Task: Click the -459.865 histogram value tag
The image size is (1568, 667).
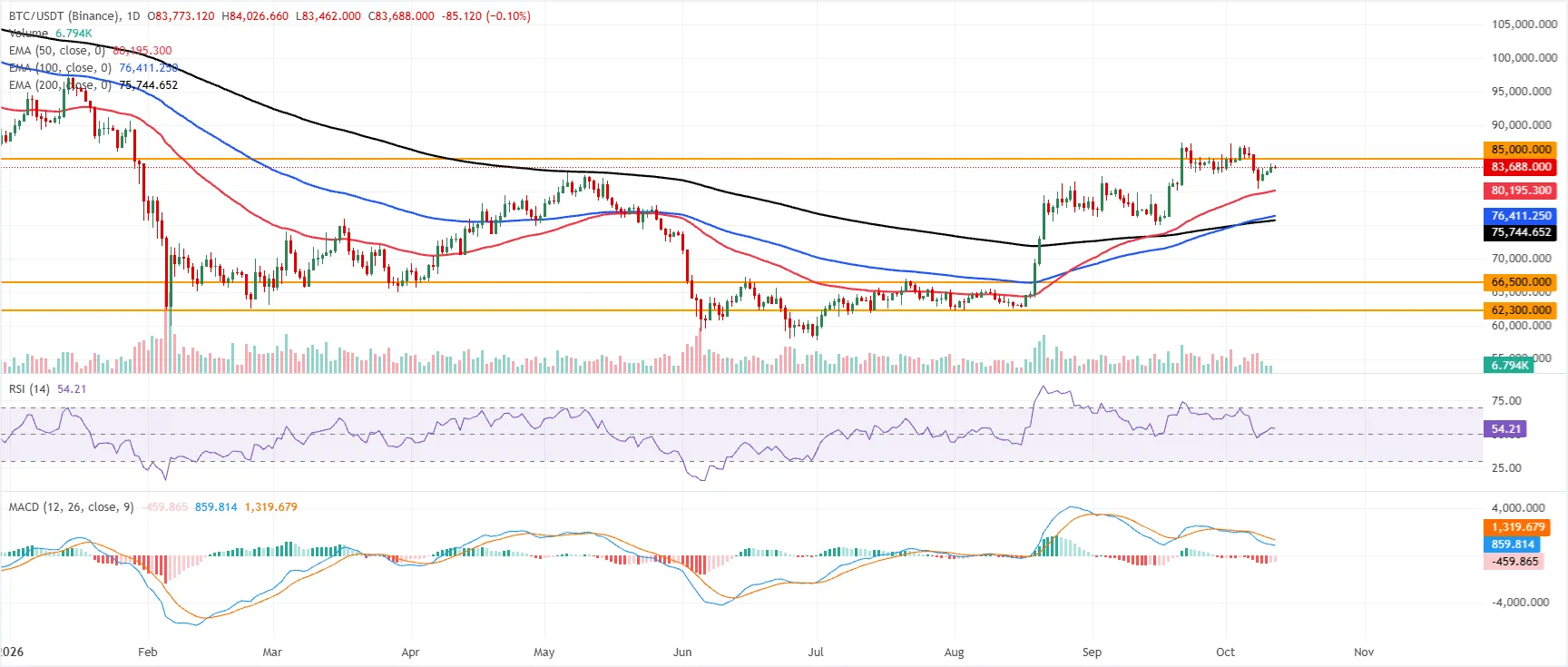Action: (x=1514, y=562)
